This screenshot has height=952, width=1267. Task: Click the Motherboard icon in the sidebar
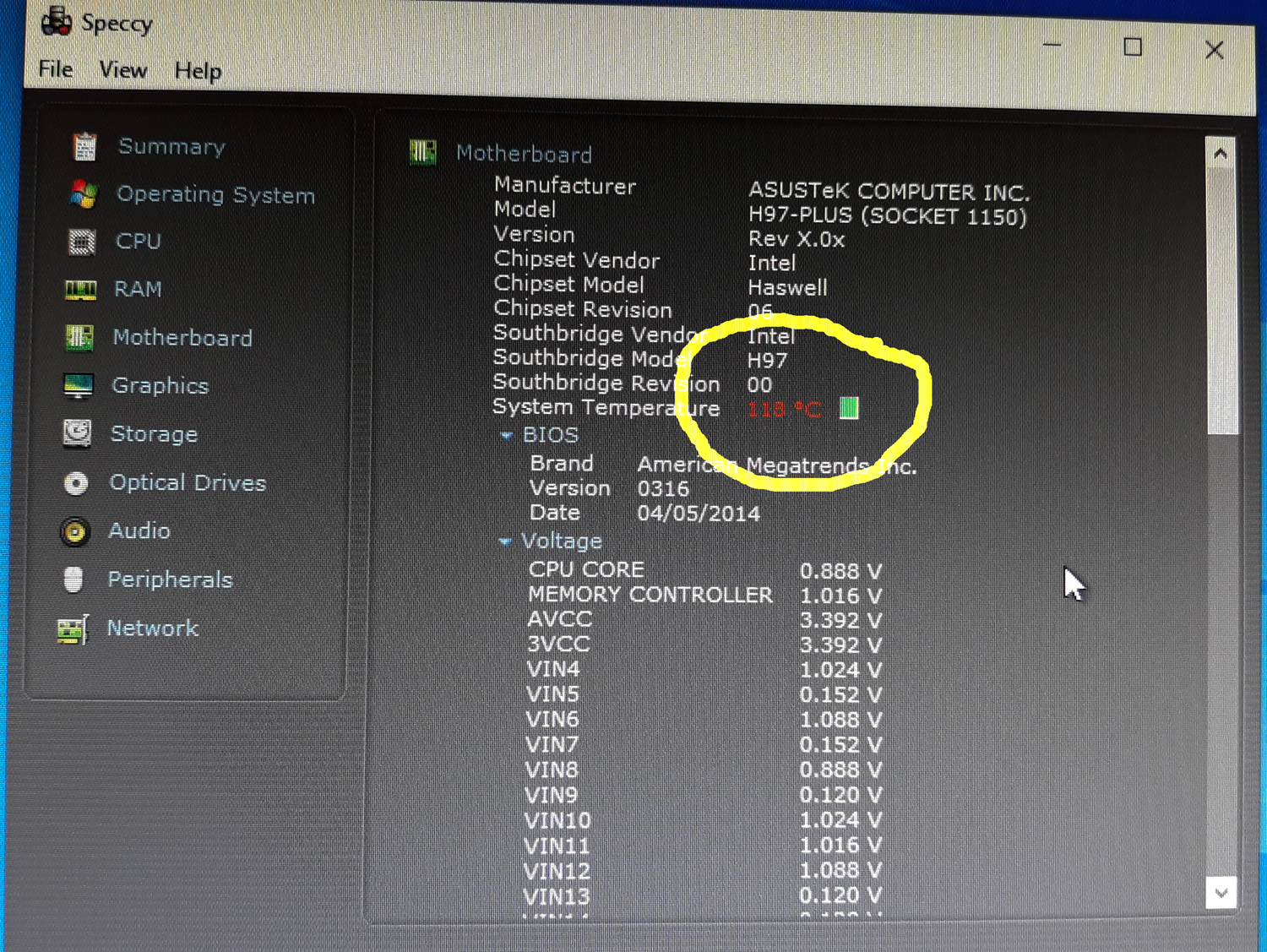click(x=79, y=338)
